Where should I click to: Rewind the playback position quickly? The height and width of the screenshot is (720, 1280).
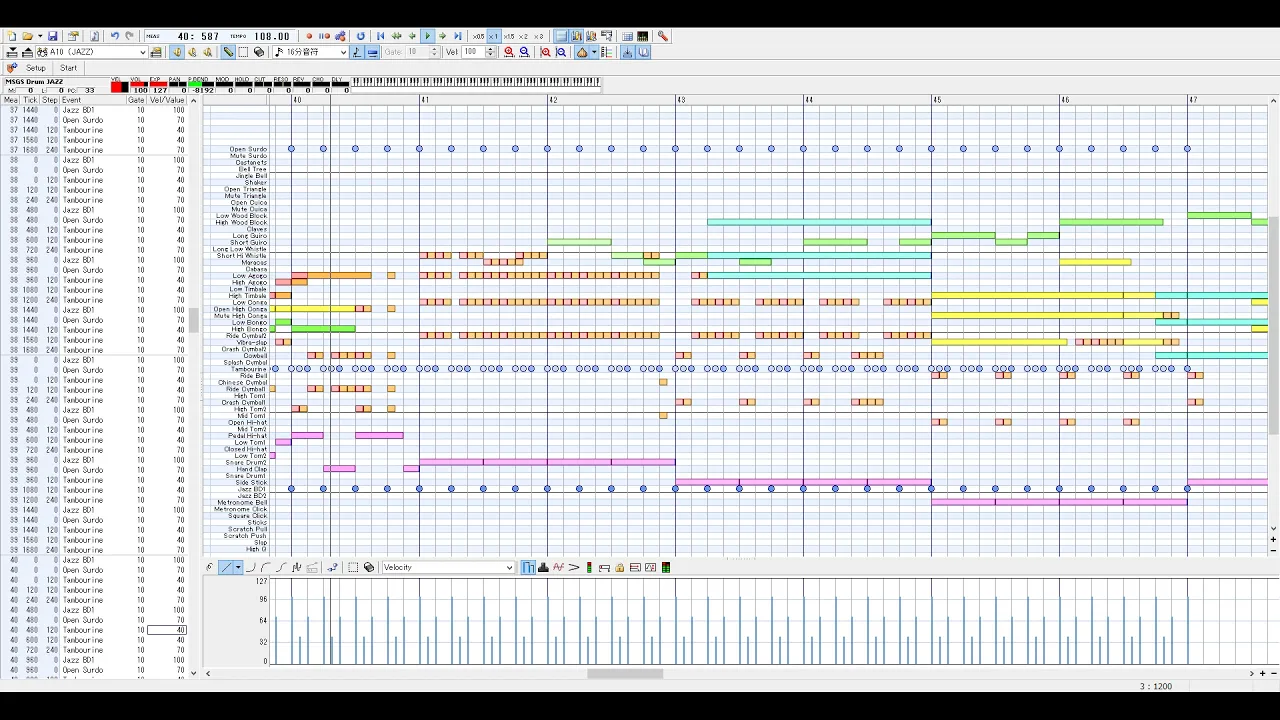(x=397, y=36)
